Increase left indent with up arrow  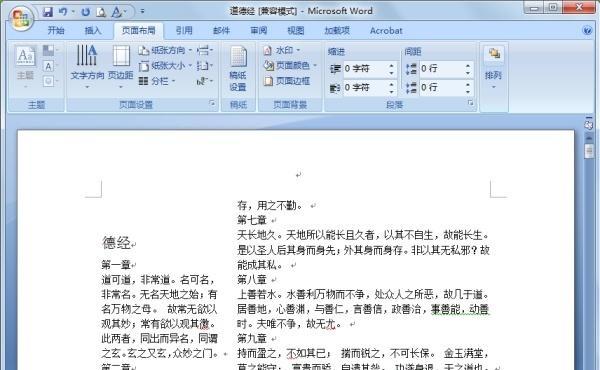coord(391,66)
